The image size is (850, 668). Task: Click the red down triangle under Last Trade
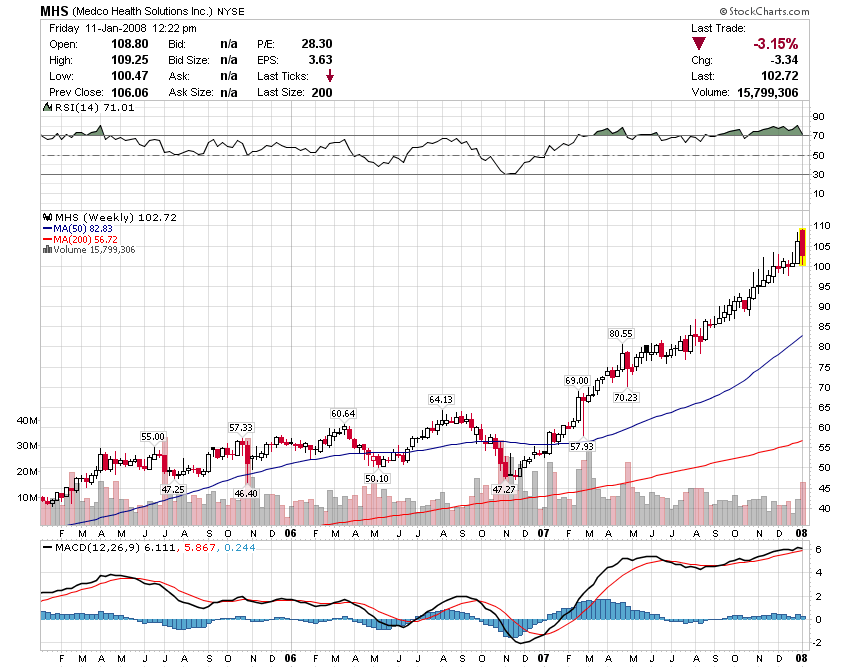[699, 43]
